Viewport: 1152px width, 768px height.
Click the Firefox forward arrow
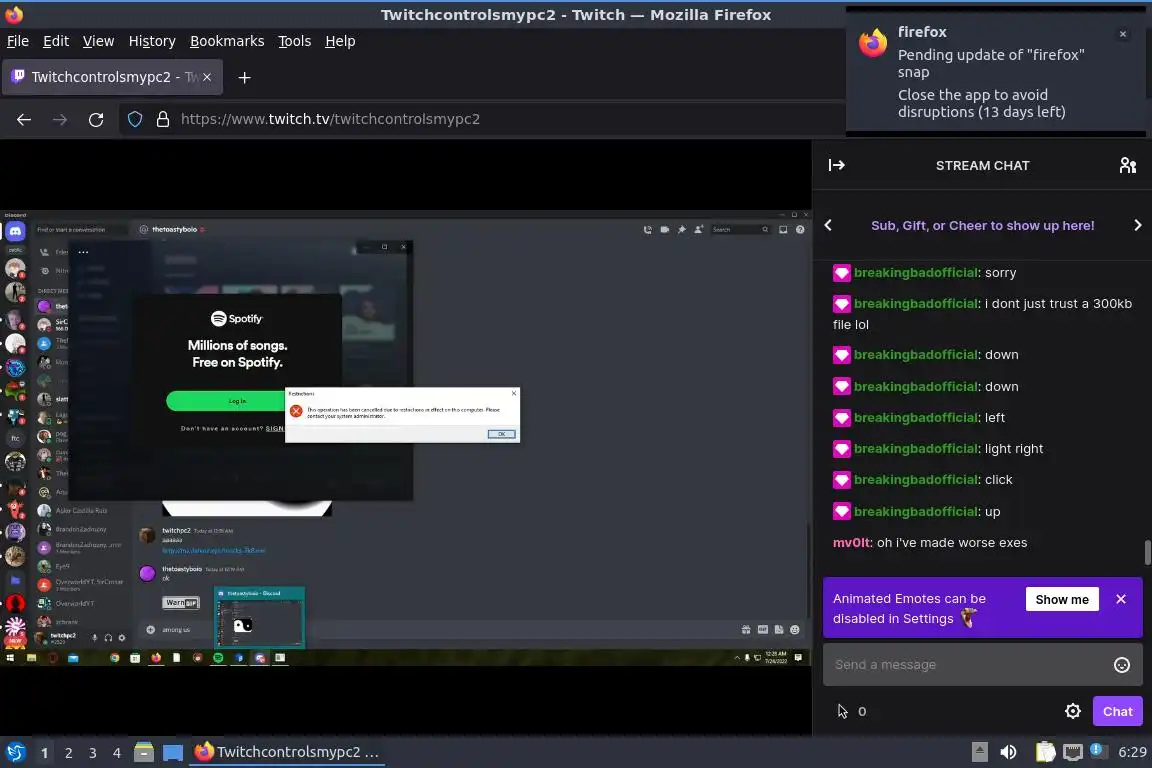[x=60, y=119]
